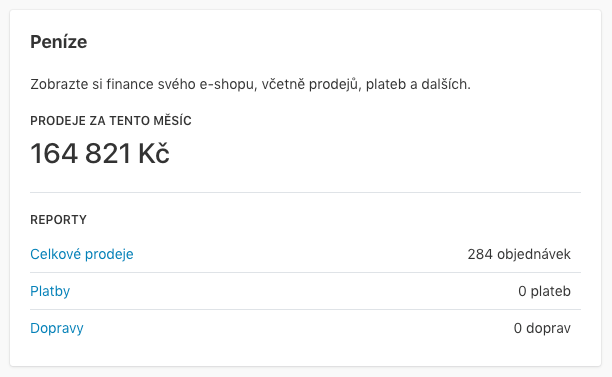Click the word objednávek in the first report row
Viewport: 612px width, 377px height.
pyautogui.click(x=534, y=254)
